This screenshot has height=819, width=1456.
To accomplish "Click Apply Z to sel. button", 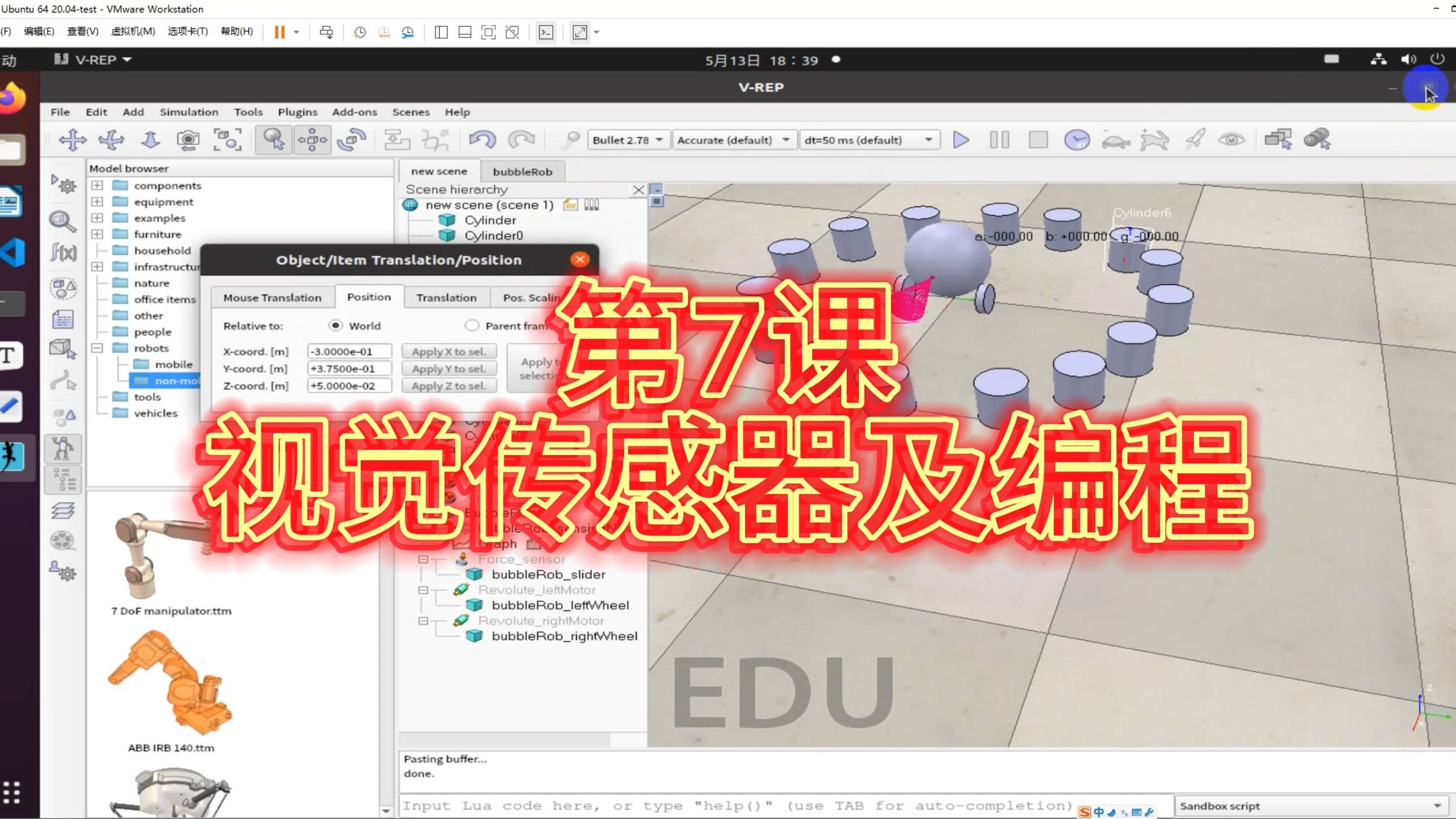I will (x=449, y=386).
